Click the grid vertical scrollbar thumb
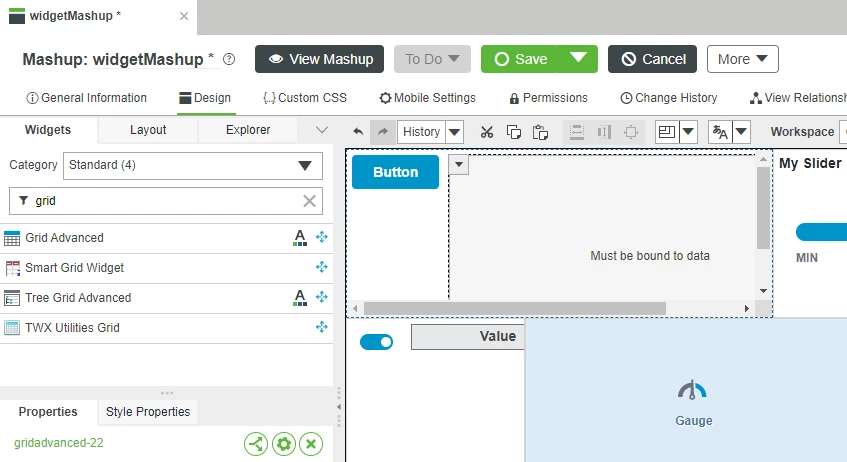This screenshot has width=847, height=462. (x=763, y=208)
